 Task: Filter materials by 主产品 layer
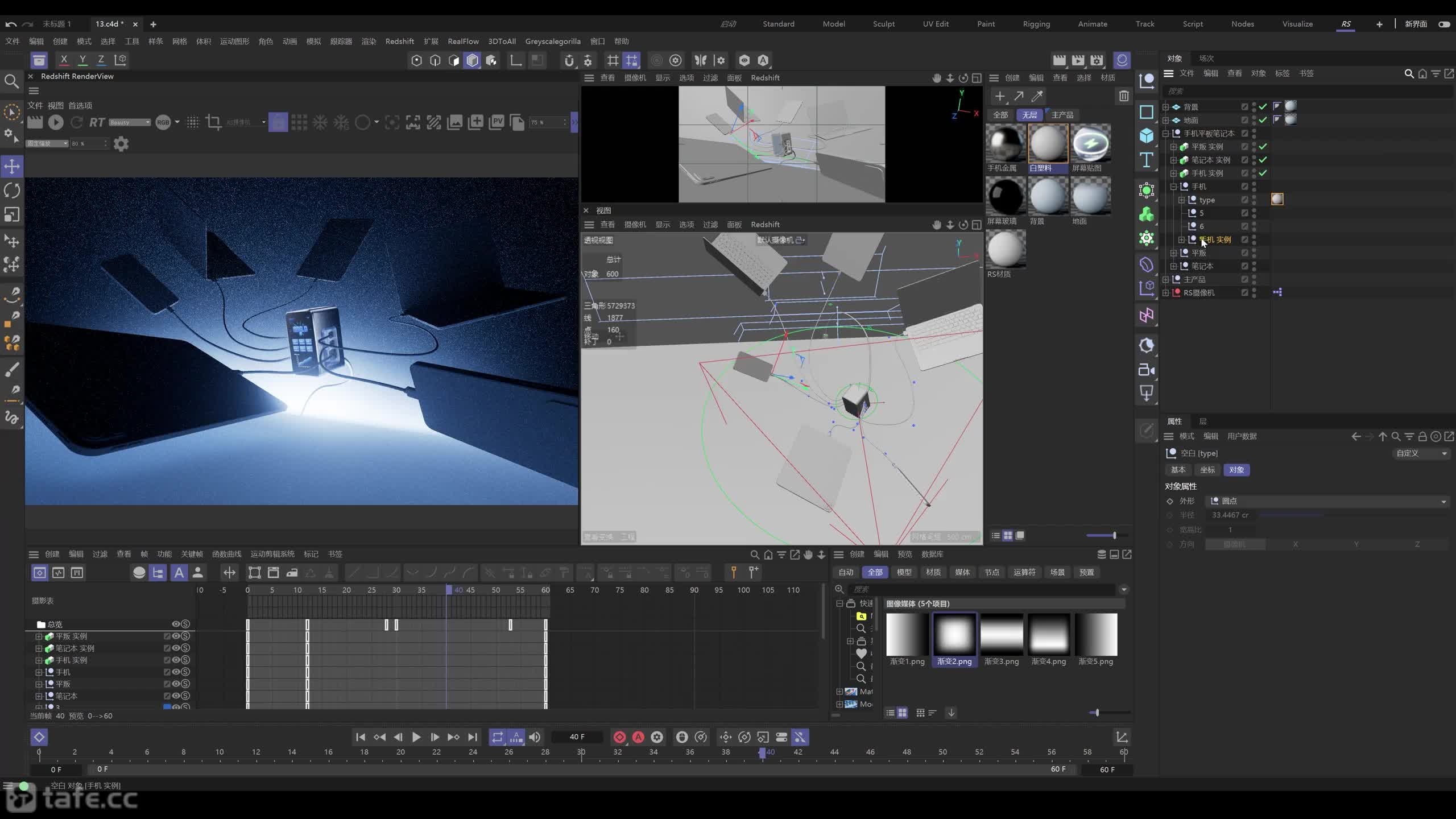(1062, 115)
